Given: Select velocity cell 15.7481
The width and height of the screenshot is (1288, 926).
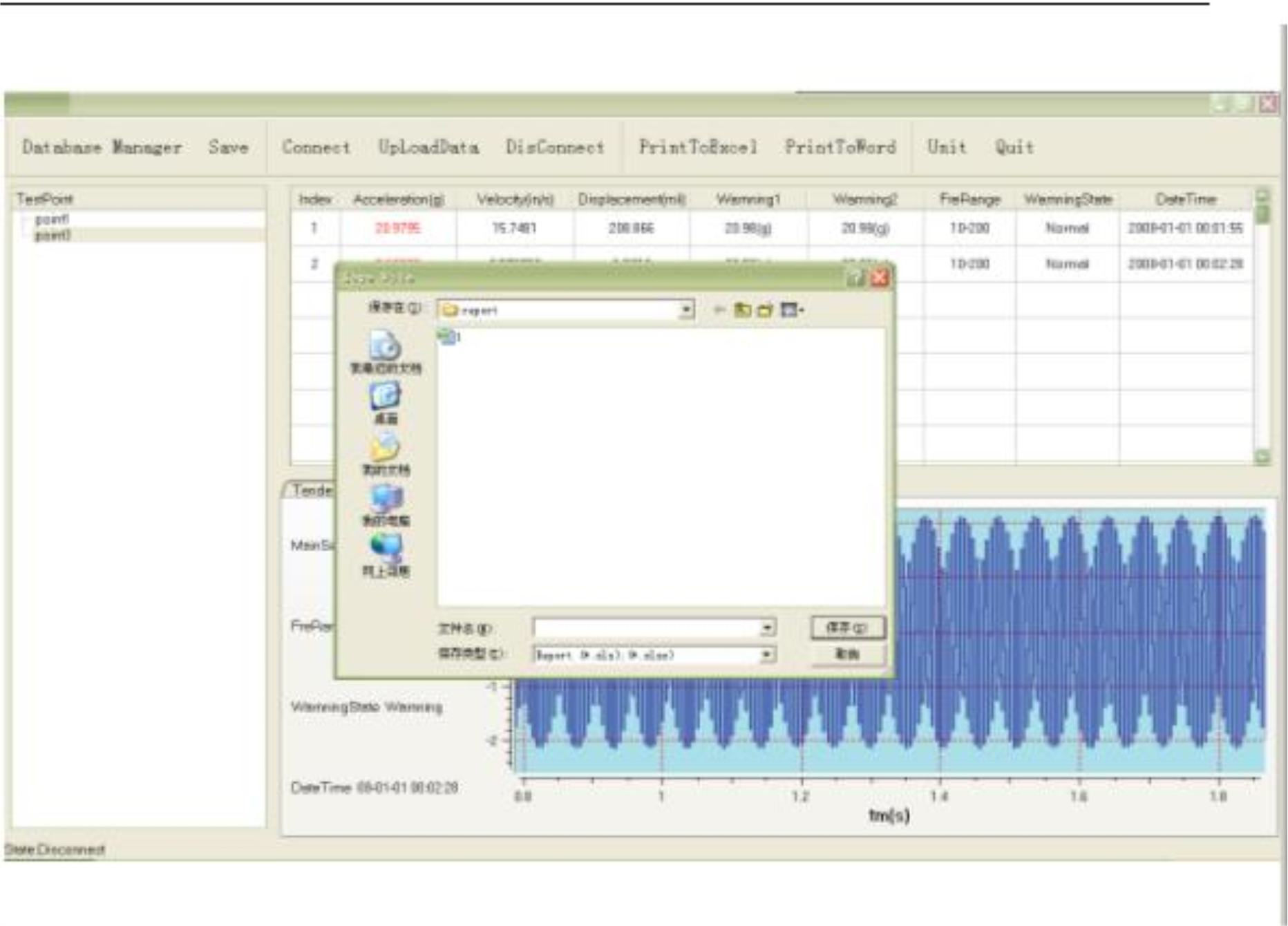Looking at the screenshot, I should (x=514, y=228).
